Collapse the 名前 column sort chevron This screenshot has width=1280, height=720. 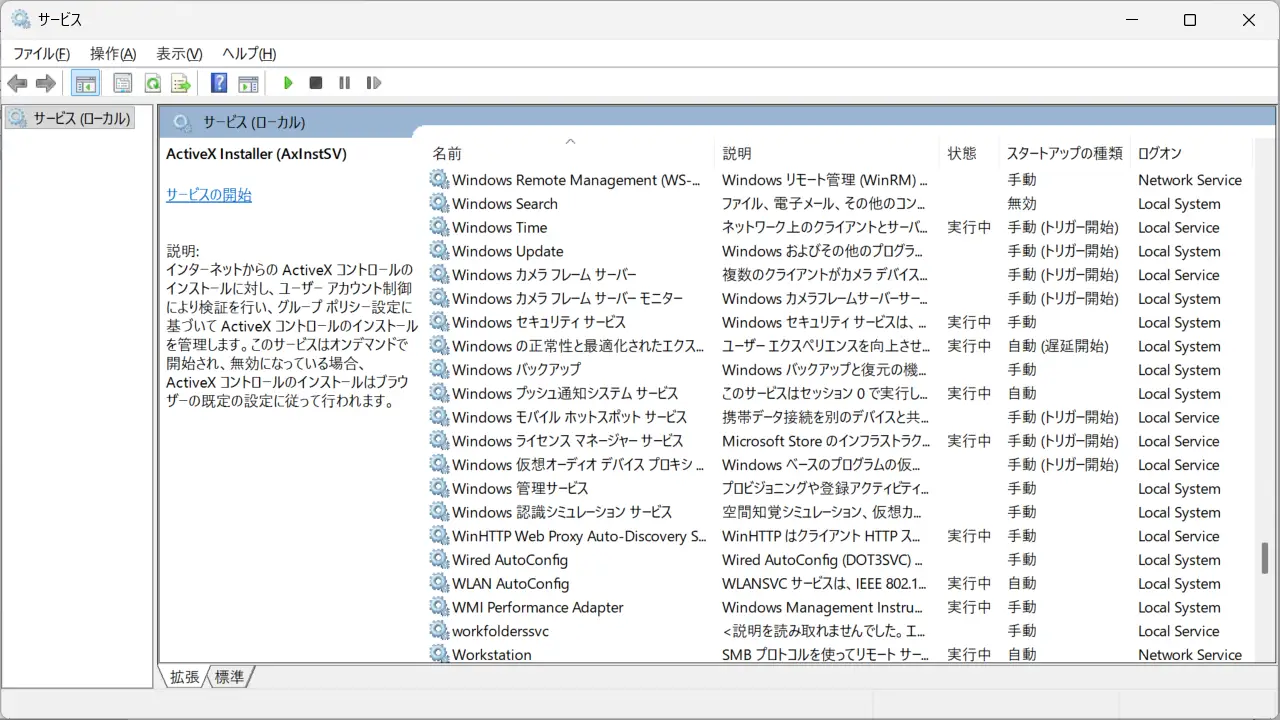tap(570, 142)
